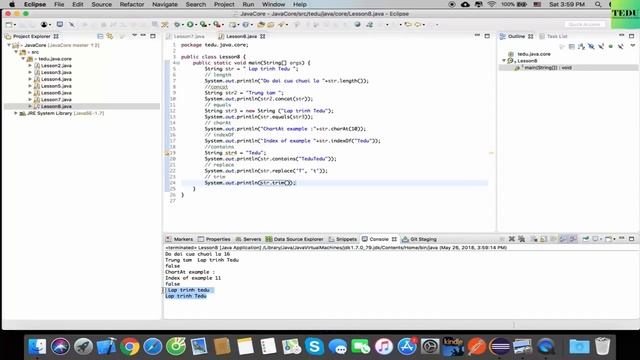Viewport: 640px width, 360px height.
Task: Maximize the Project Explorer panel
Action: coord(153,36)
